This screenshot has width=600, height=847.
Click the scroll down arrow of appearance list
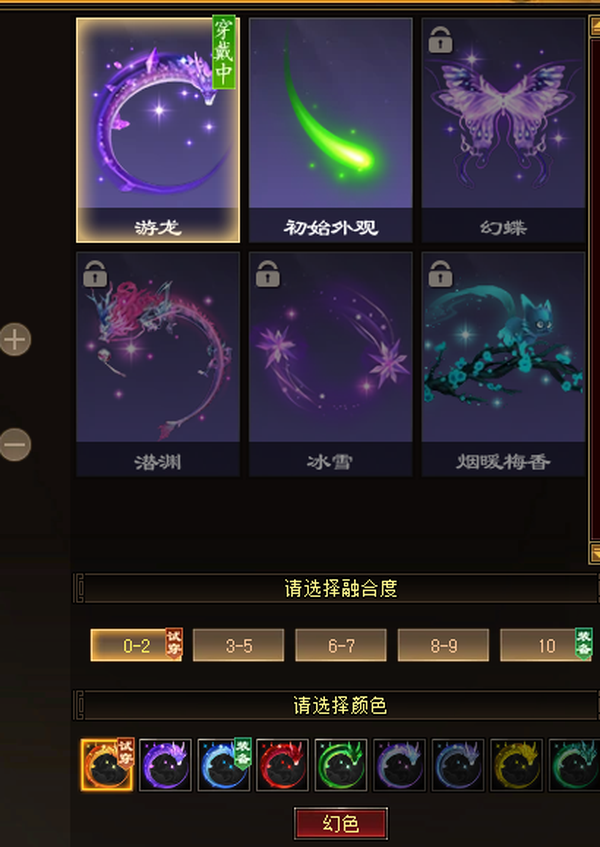(x=595, y=554)
